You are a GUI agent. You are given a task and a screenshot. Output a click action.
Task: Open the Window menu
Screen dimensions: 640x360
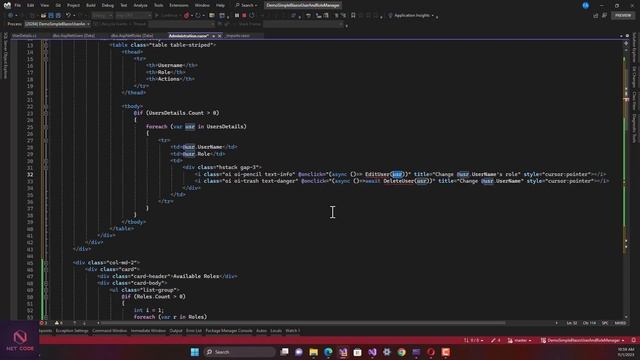click(202, 5)
